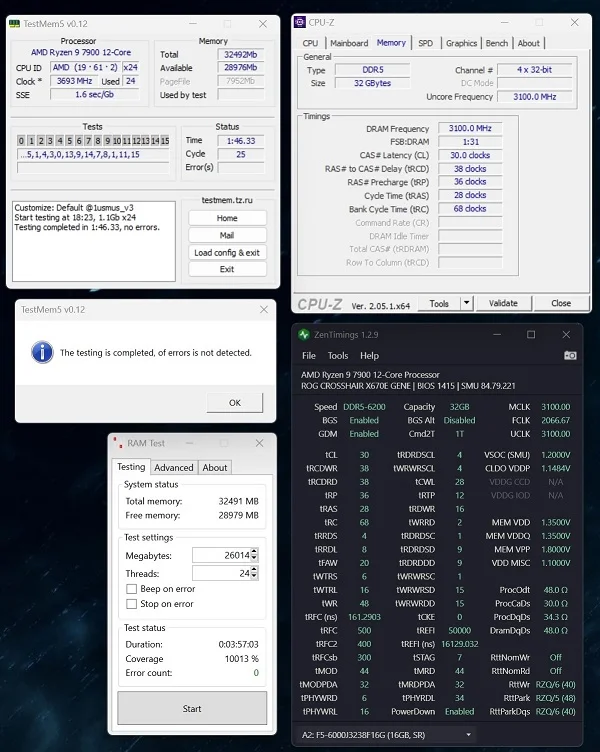Click test number 15 box in TestMem5
This screenshot has width=600, height=752.
pyautogui.click(x=165, y=141)
